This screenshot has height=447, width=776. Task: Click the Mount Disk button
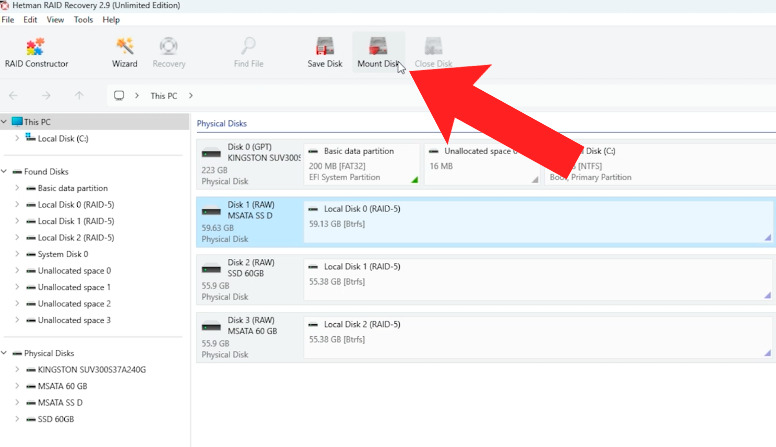click(378, 52)
